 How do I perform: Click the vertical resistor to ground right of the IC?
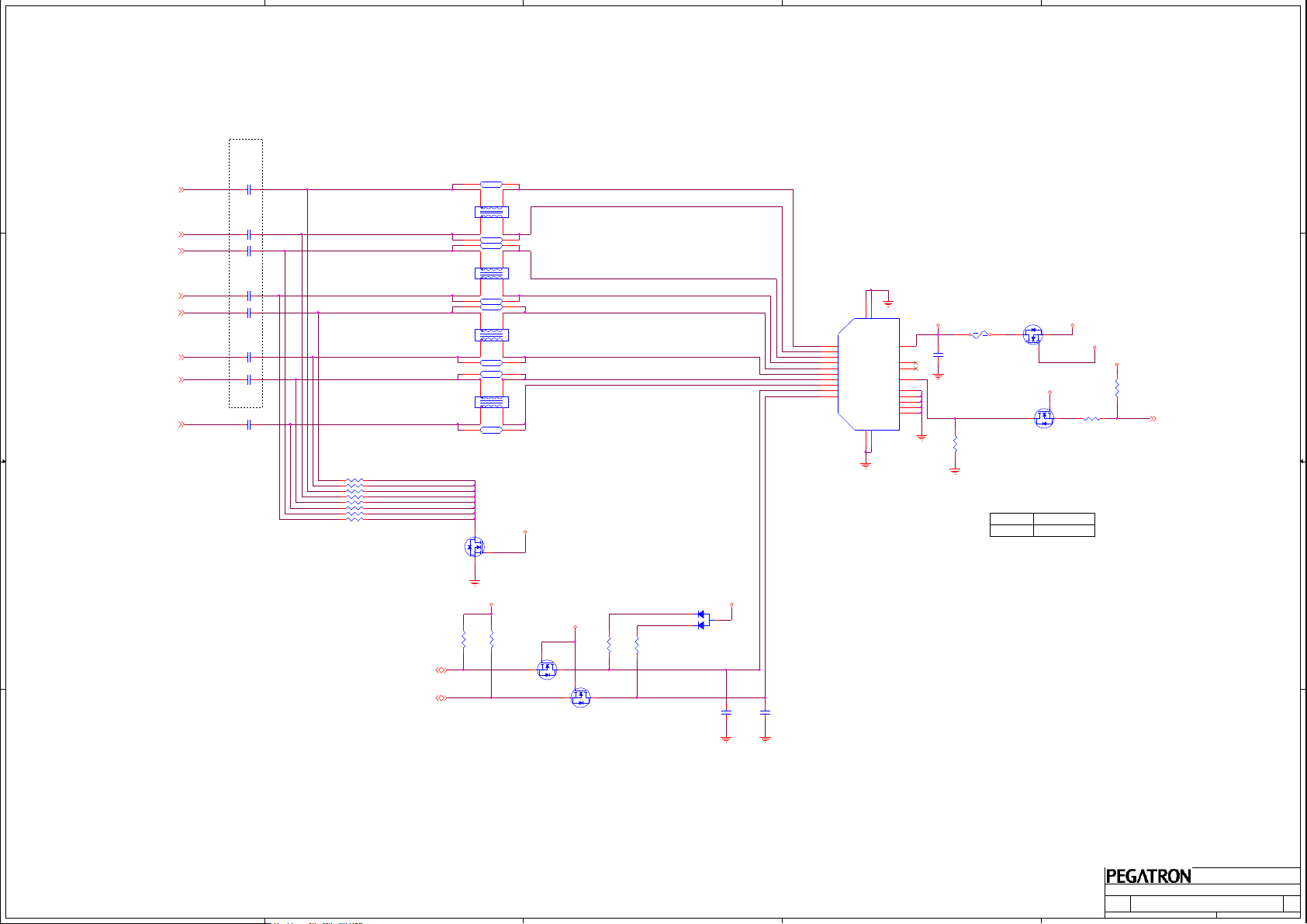click(x=955, y=444)
